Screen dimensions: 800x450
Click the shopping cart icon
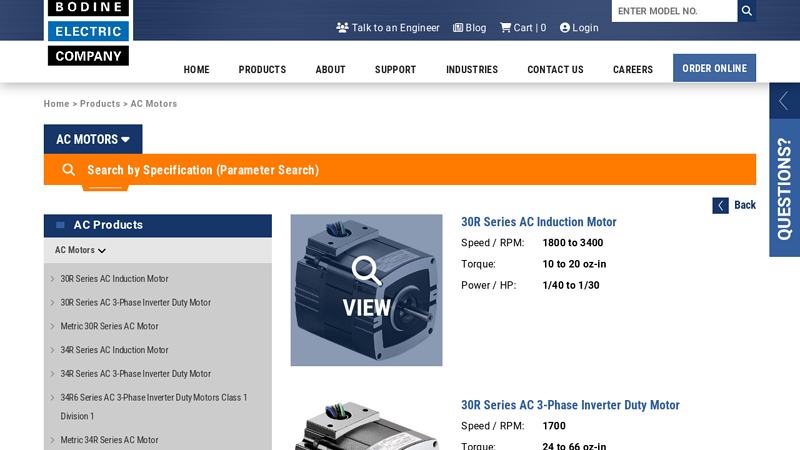(x=505, y=28)
